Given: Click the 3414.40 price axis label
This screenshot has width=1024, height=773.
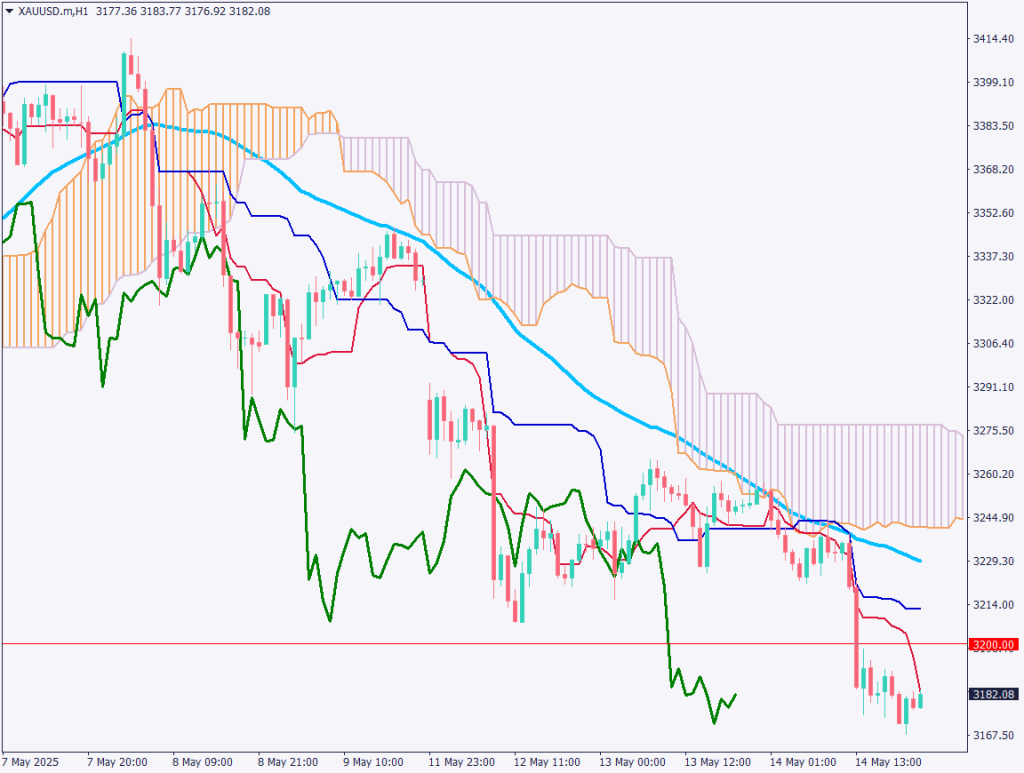Looking at the screenshot, I should coord(993,39).
